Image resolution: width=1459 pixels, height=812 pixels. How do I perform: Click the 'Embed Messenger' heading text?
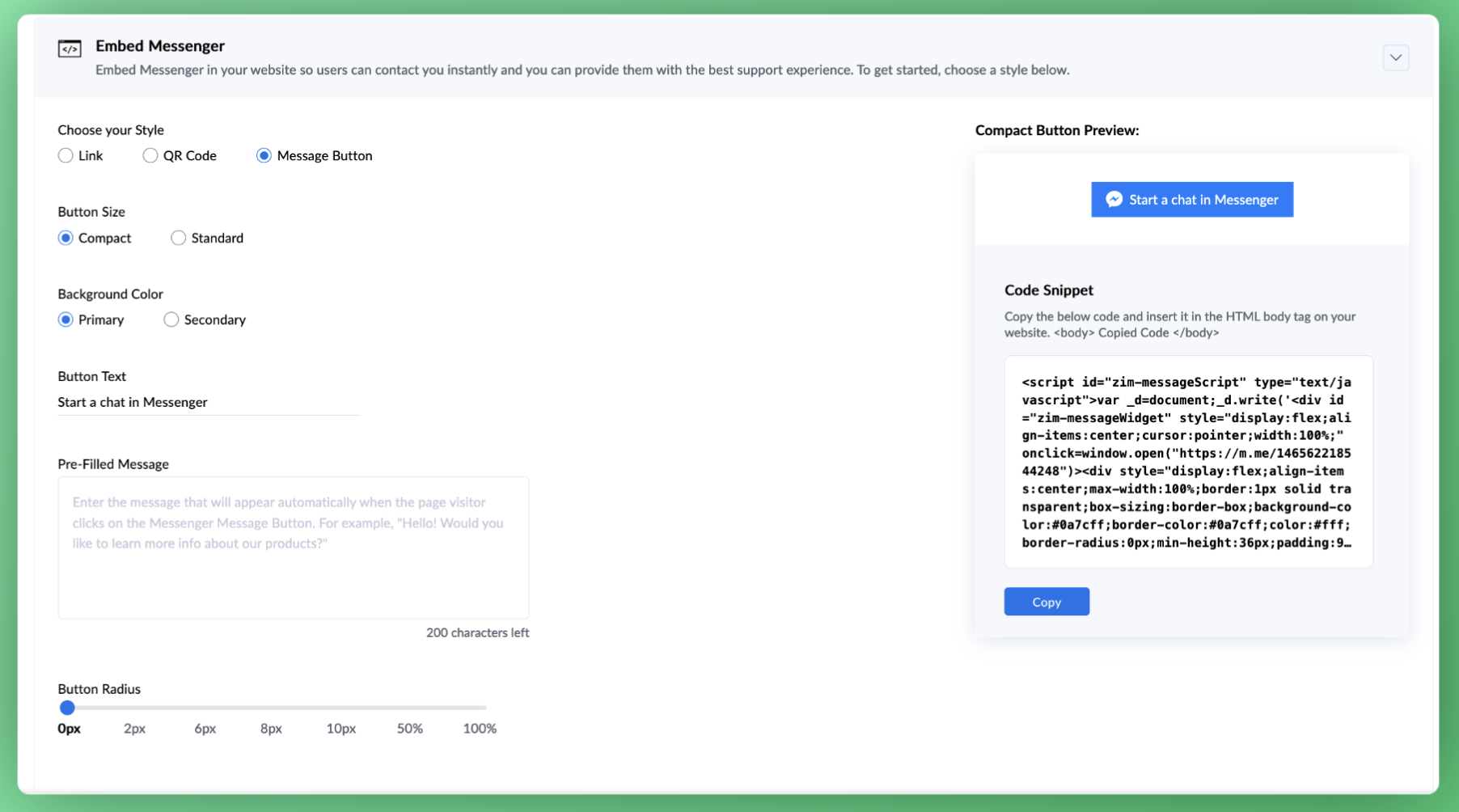(x=160, y=46)
